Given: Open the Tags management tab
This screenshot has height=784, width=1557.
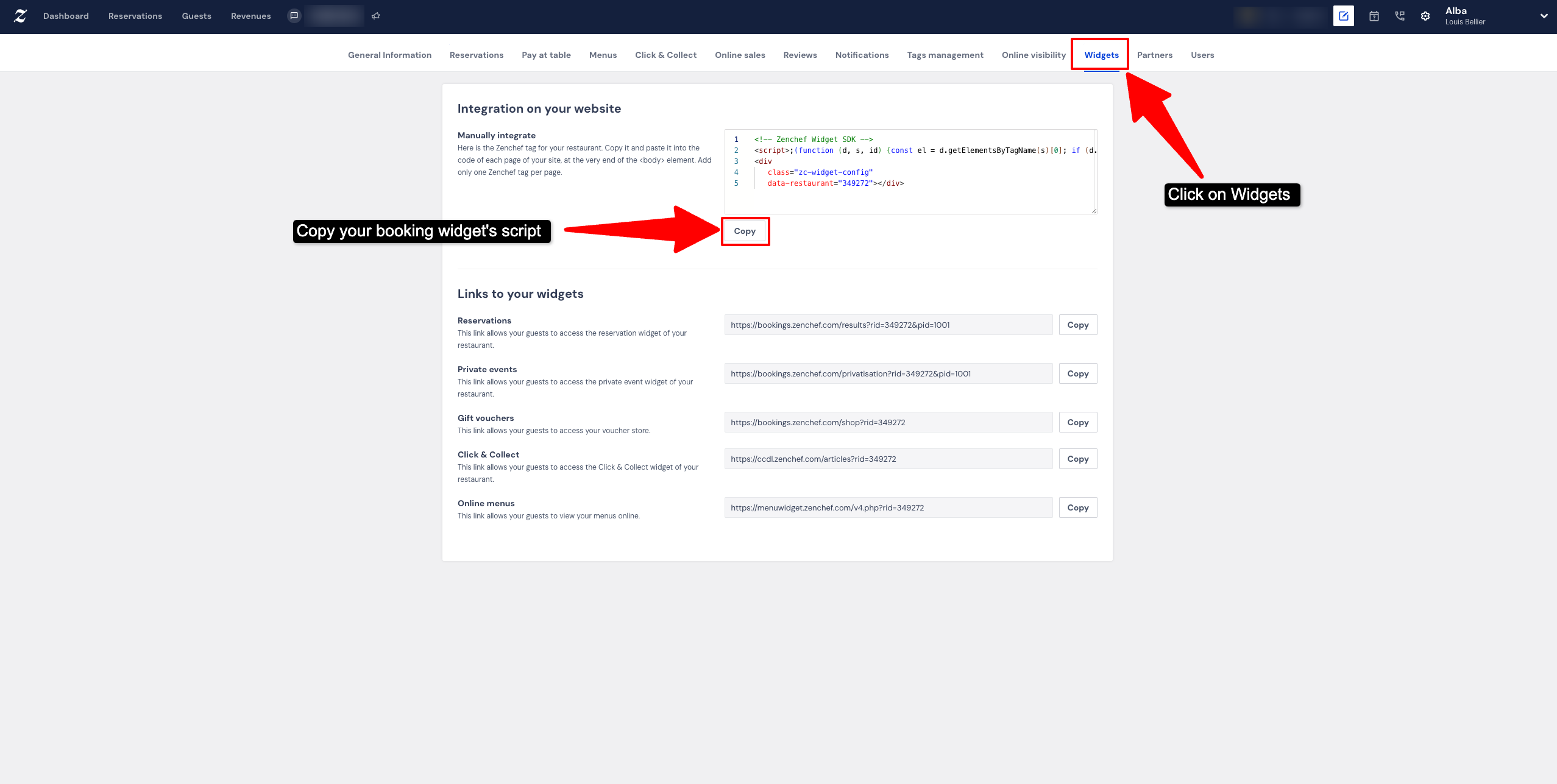Looking at the screenshot, I should click(945, 55).
